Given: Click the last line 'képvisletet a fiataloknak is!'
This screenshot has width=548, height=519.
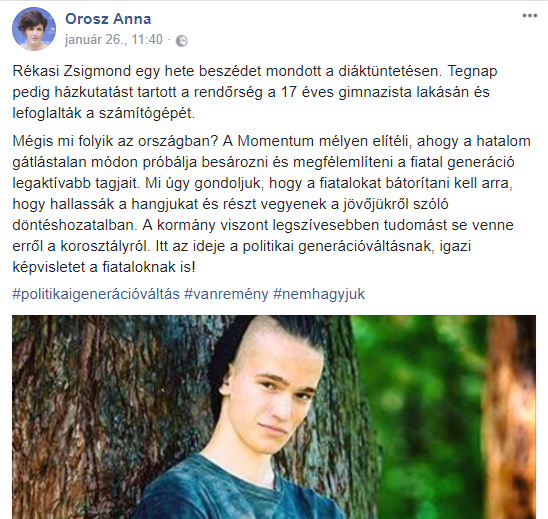Looking at the screenshot, I should pos(104,267).
